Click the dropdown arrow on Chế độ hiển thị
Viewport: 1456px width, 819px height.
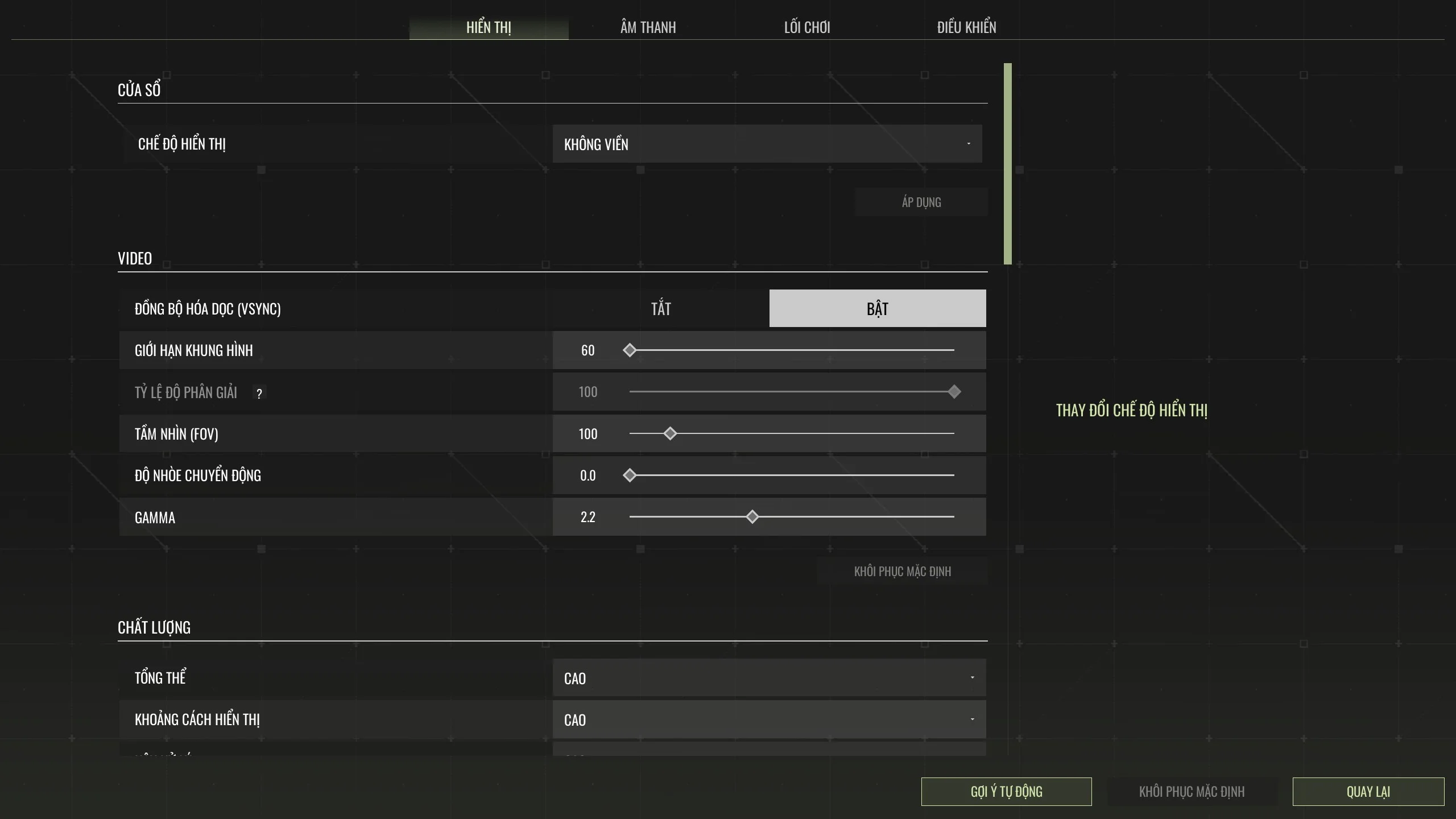pyautogui.click(x=969, y=143)
